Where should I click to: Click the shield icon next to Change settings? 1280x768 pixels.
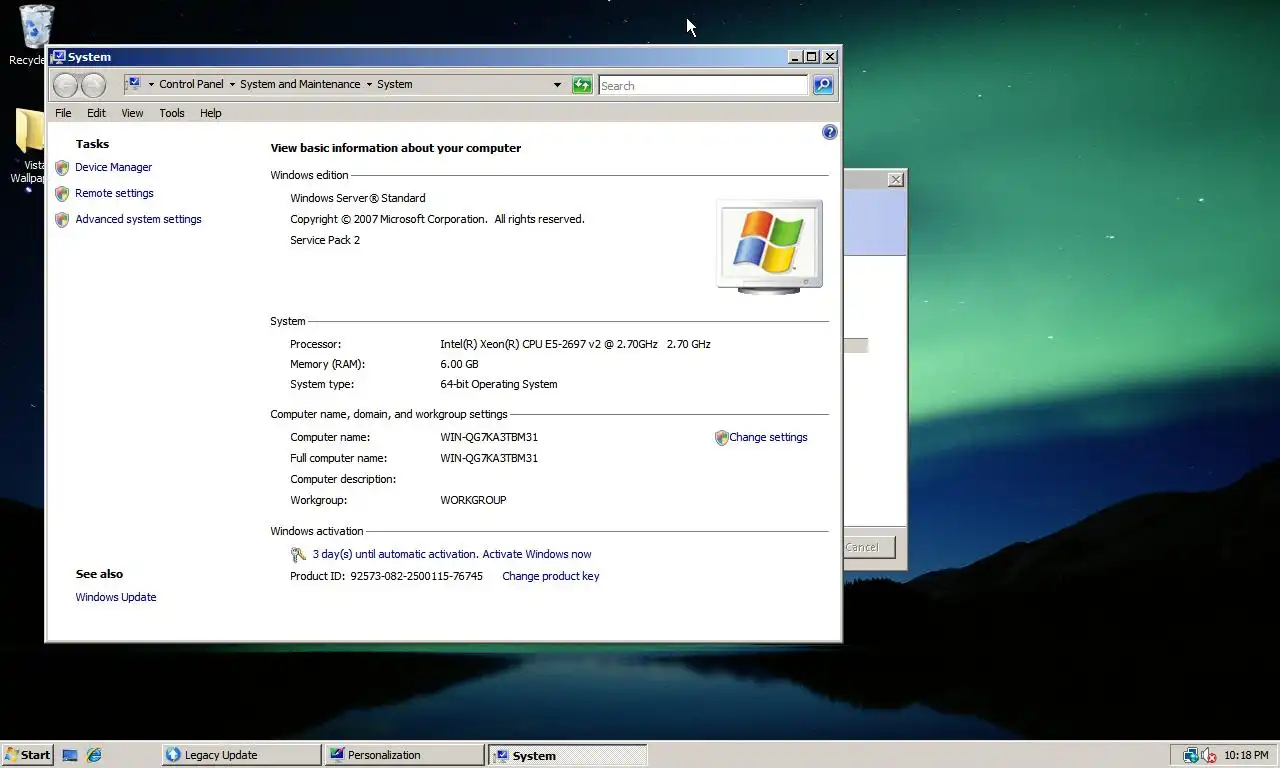(721, 438)
